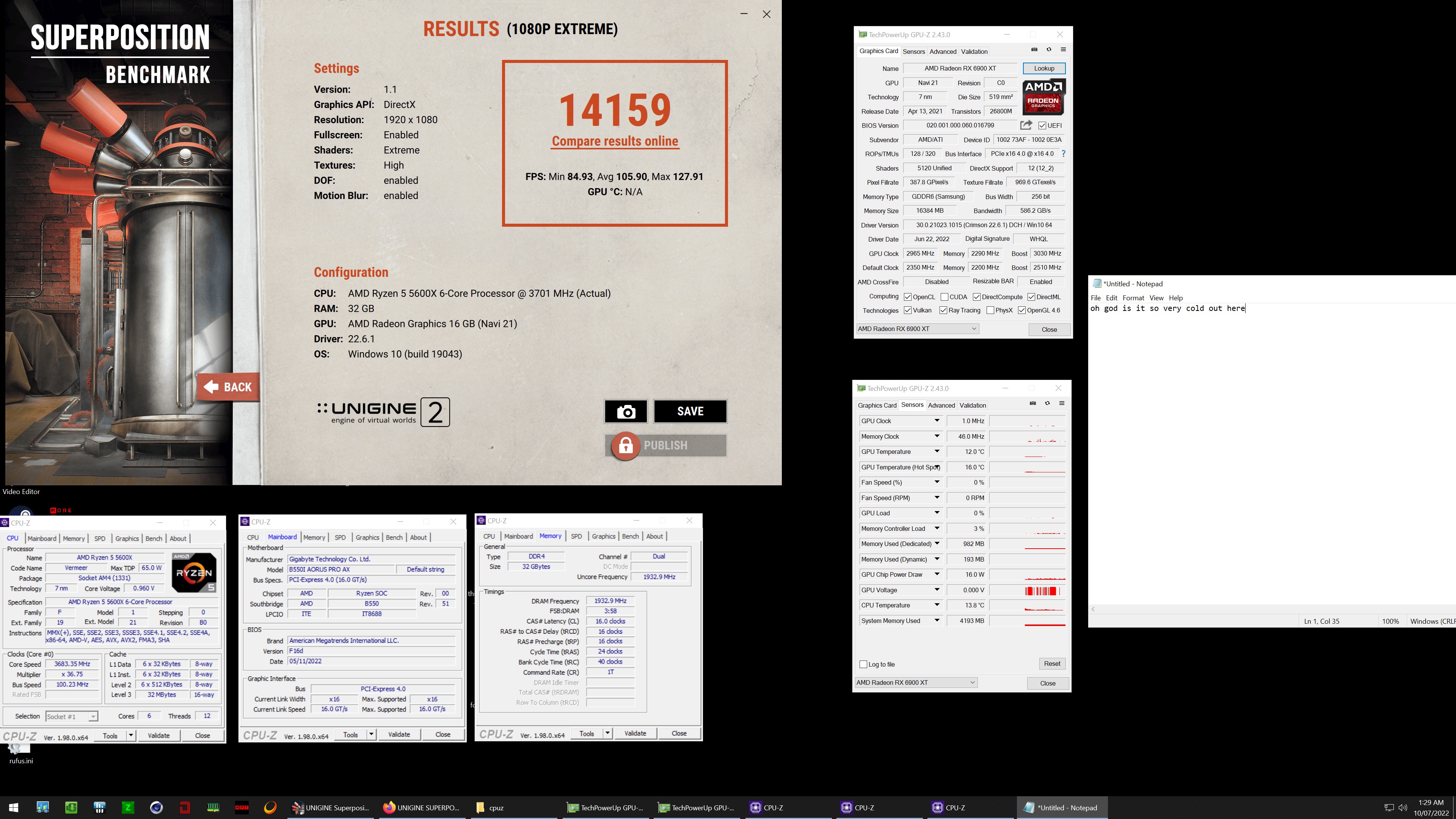This screenshot has height=819, width=1456.
Task: Open Sensors tab in GPU-Z Graphics Card window
Action: click(913, 52)
